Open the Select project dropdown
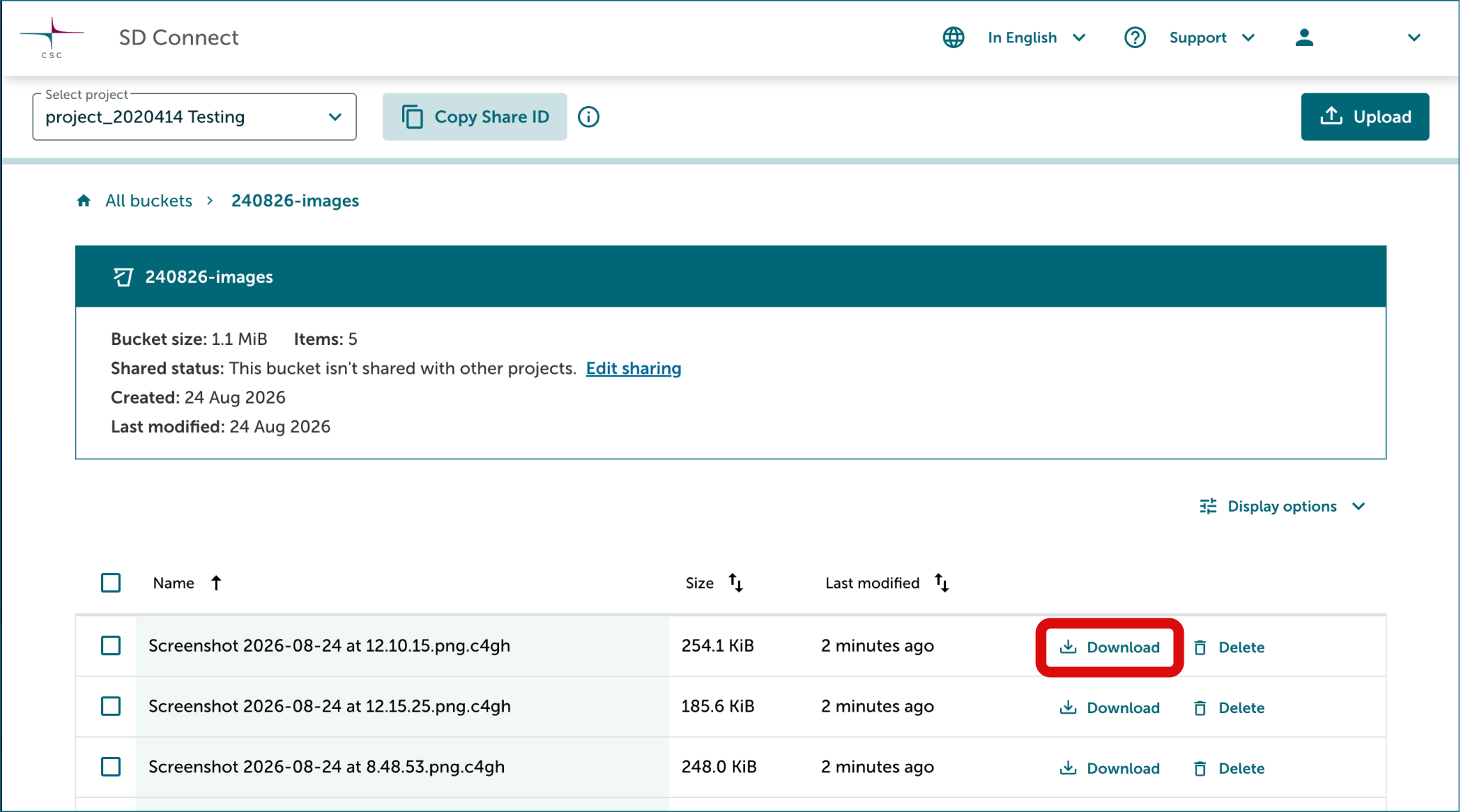Image resolution: width=1460 pixels, height=812 pixels. (x=194, y=117)
